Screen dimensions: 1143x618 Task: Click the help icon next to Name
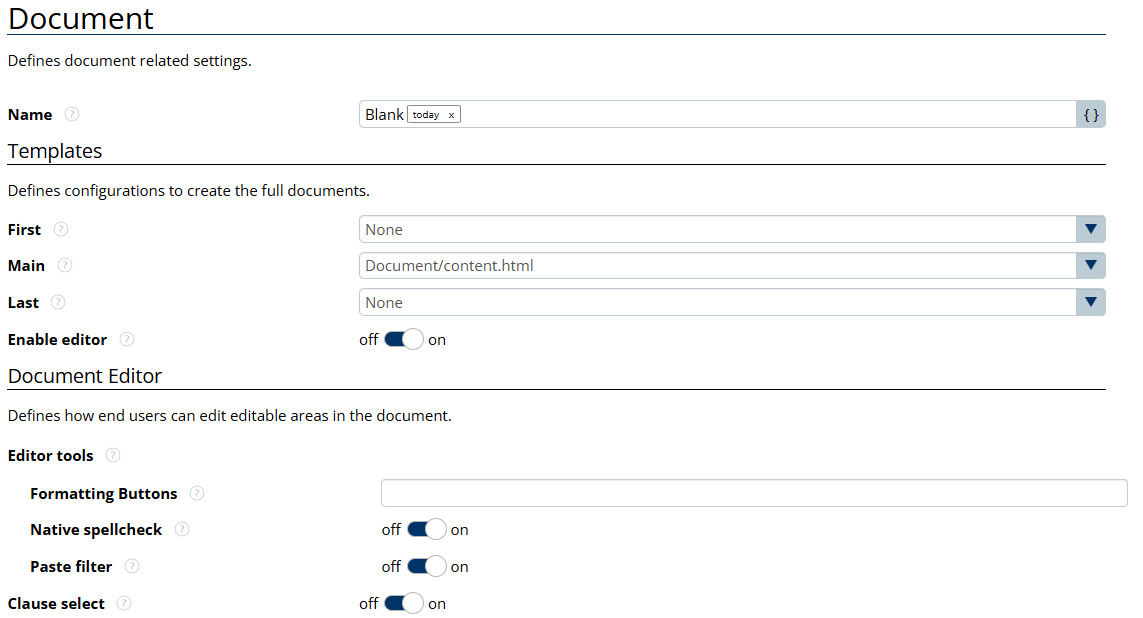[x=71, y=115]
